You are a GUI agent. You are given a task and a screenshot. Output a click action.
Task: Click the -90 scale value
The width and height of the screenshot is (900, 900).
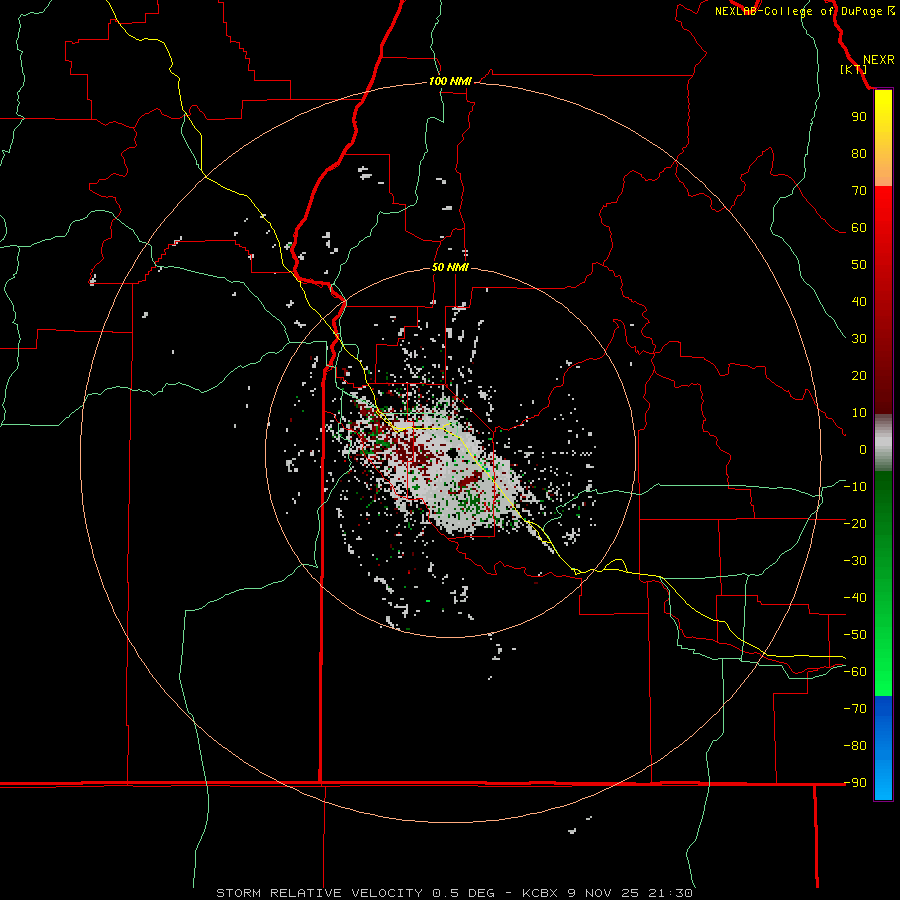pyautogui.click(x=855, y=783)
